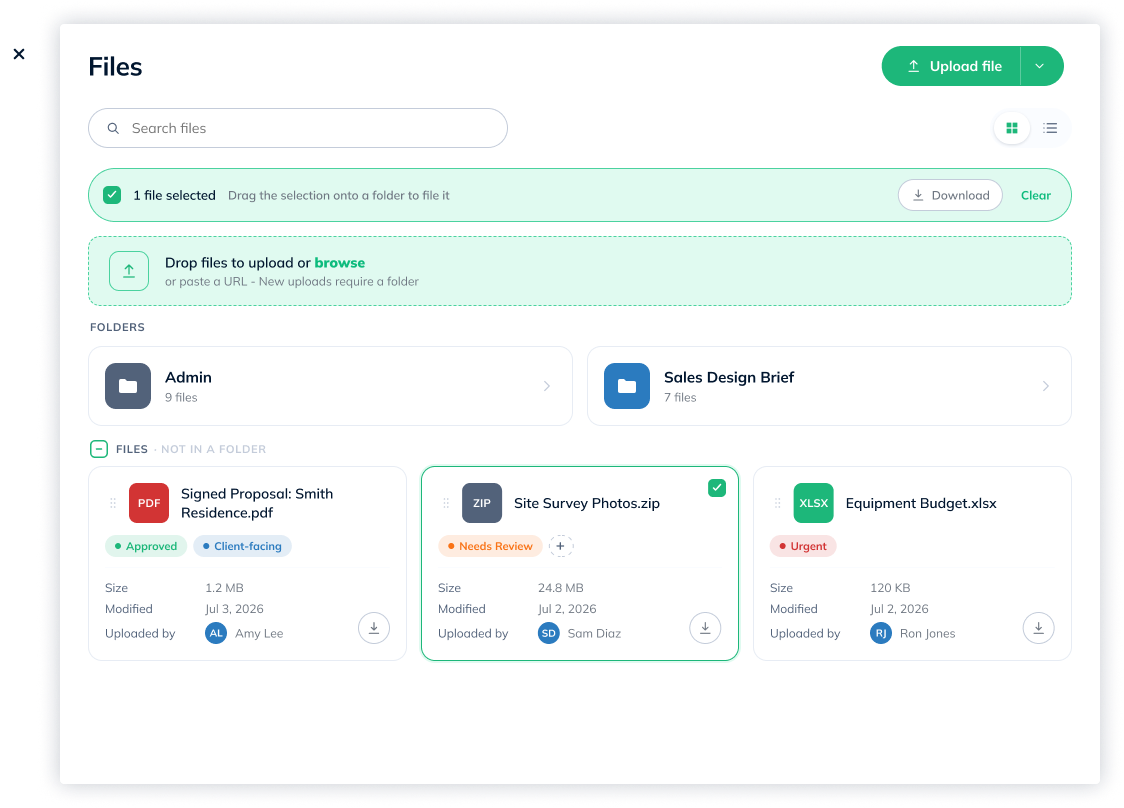
Task: Open Signed Proposal: Smith Residence.pdf
Action: (257, 503)
